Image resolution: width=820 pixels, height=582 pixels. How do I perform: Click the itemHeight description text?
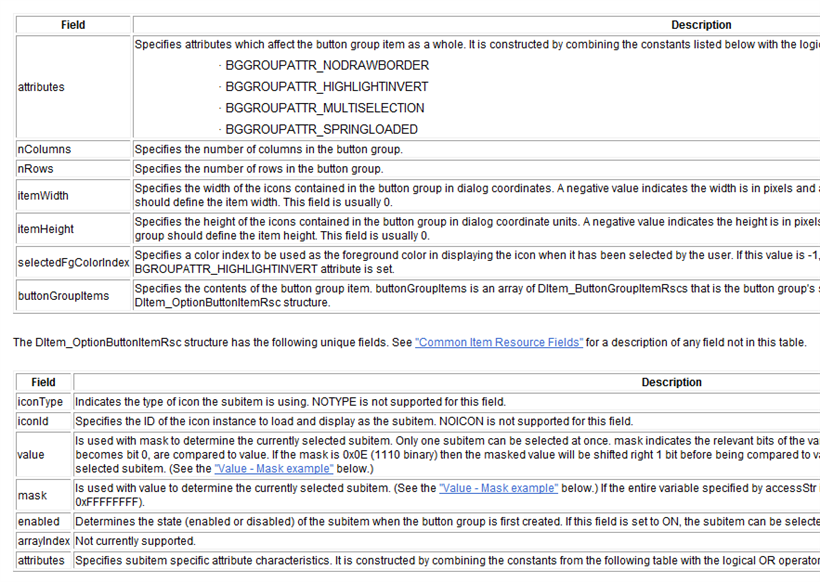tap(477, 229)
